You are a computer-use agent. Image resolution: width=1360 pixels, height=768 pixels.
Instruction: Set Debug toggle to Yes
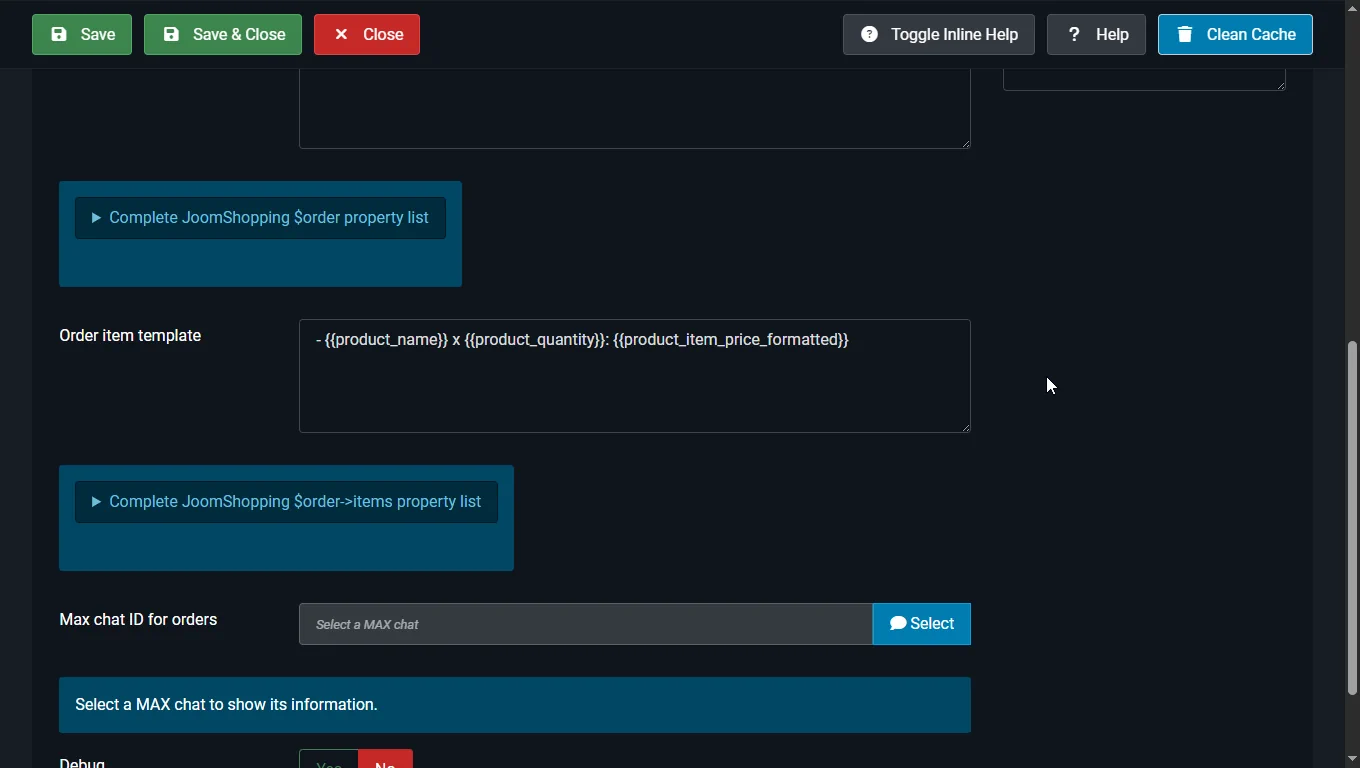[x=329, y=760]
